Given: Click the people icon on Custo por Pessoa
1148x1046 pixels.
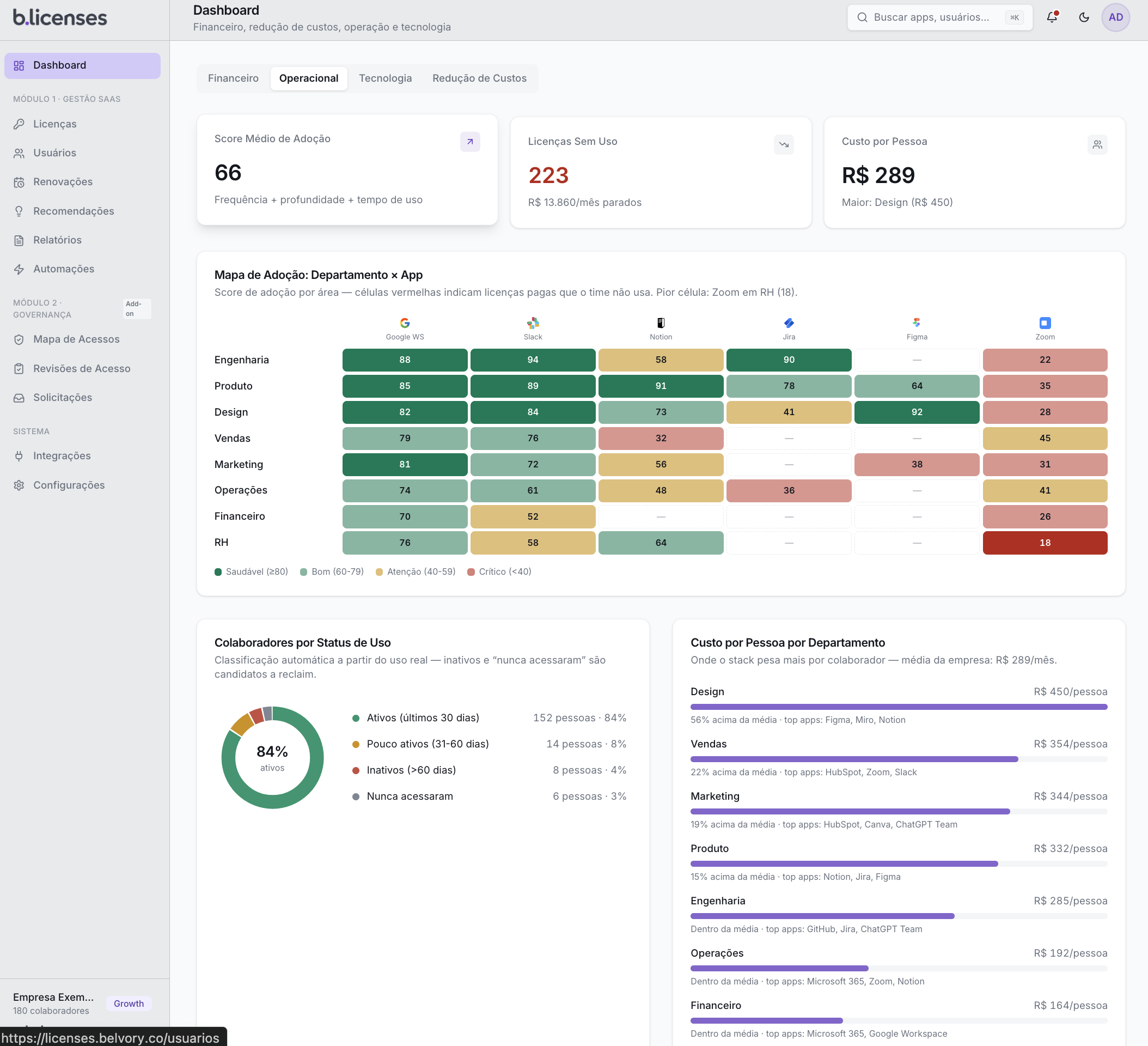Looking at the screenshot, I should pyautogui.click(x=1097, y=145).
